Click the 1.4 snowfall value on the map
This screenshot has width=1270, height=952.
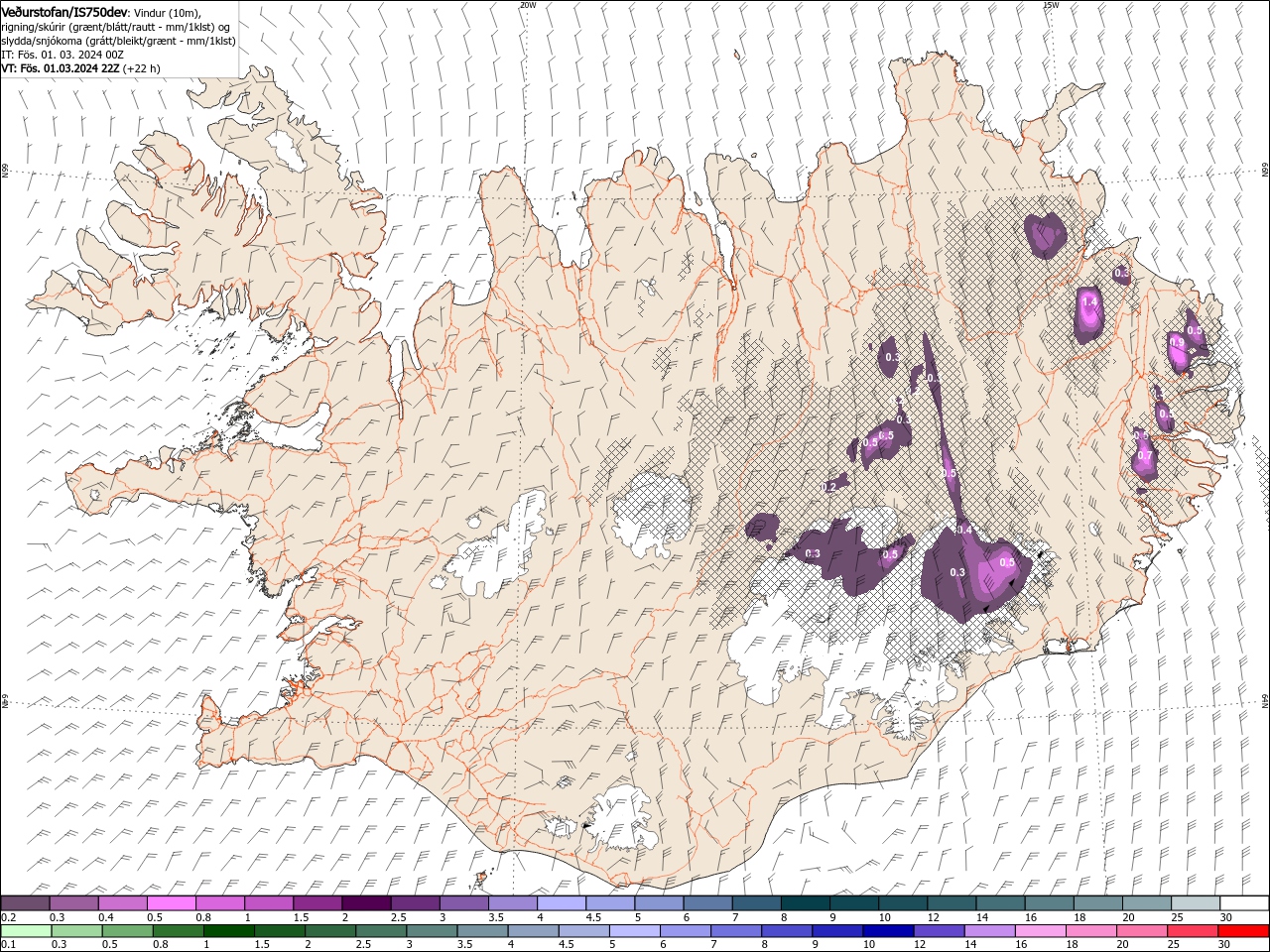pos(1089,301)
